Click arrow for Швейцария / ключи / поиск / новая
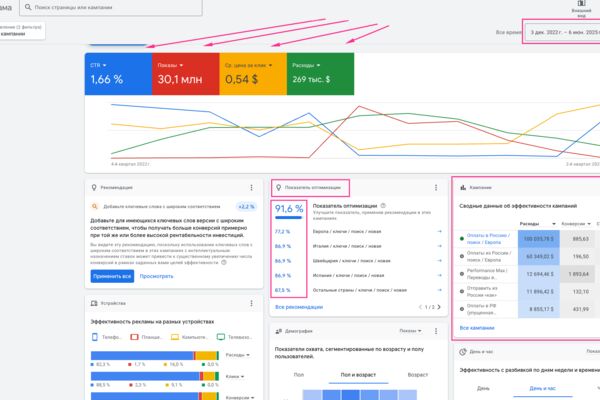The image size is (600, 400). [x=439, y=260]
